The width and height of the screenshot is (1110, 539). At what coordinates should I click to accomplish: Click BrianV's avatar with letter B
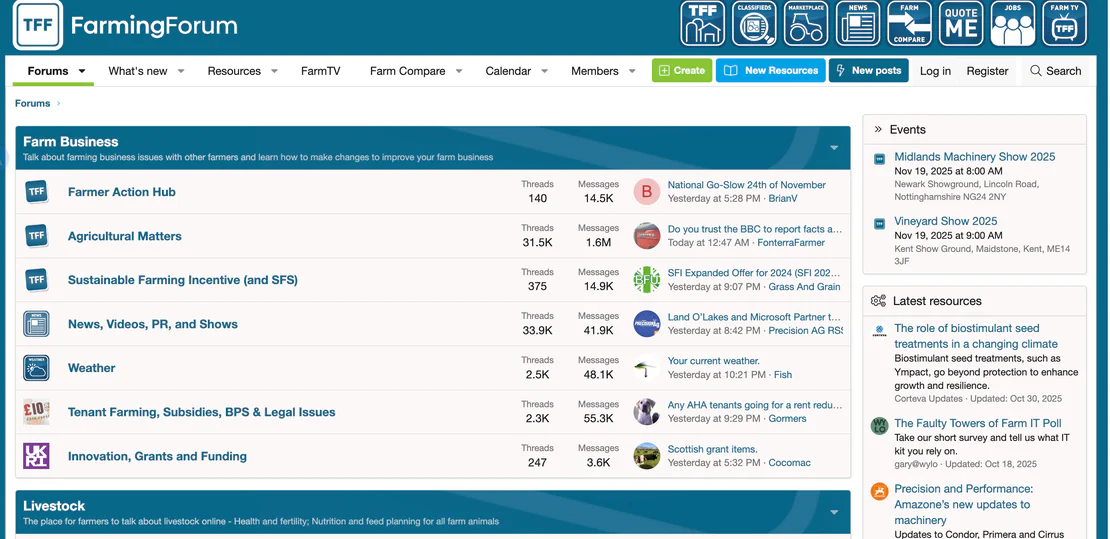(x=646, y=191)
